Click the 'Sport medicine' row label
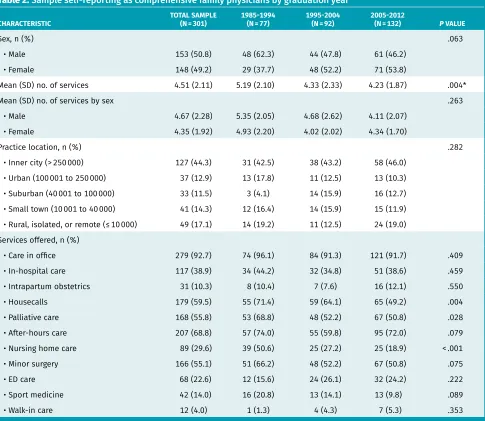 click(x=36, y=395)
